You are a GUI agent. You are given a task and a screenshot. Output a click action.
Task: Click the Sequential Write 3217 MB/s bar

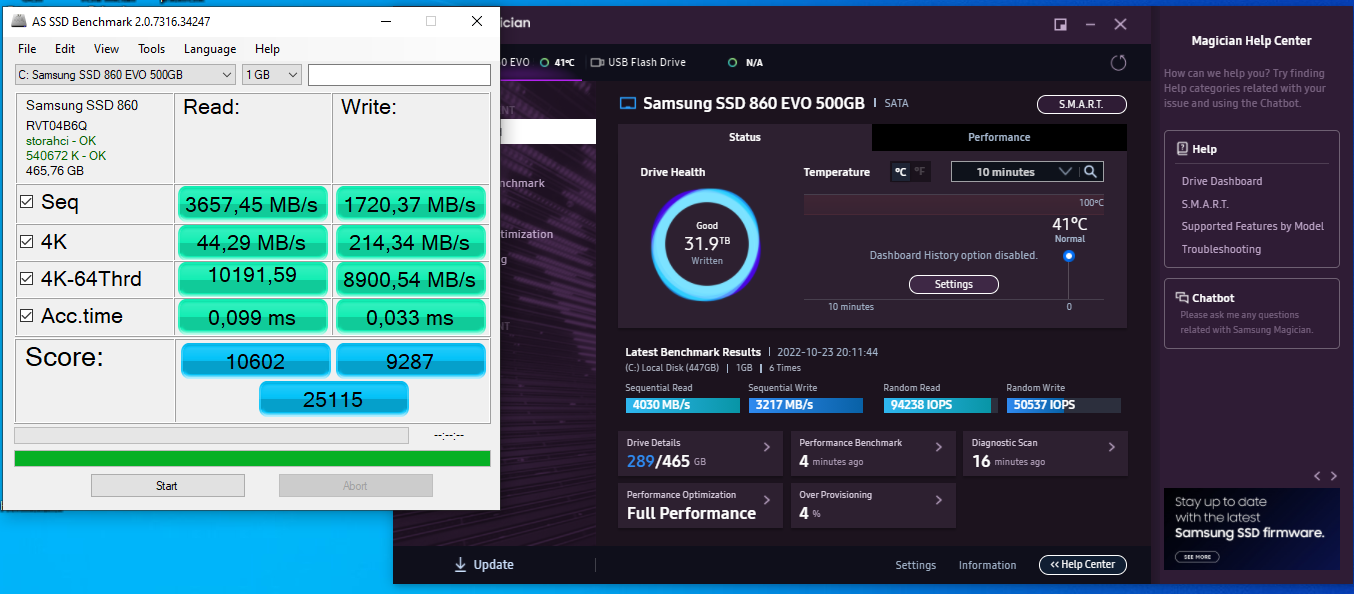(x=805, y=405)
